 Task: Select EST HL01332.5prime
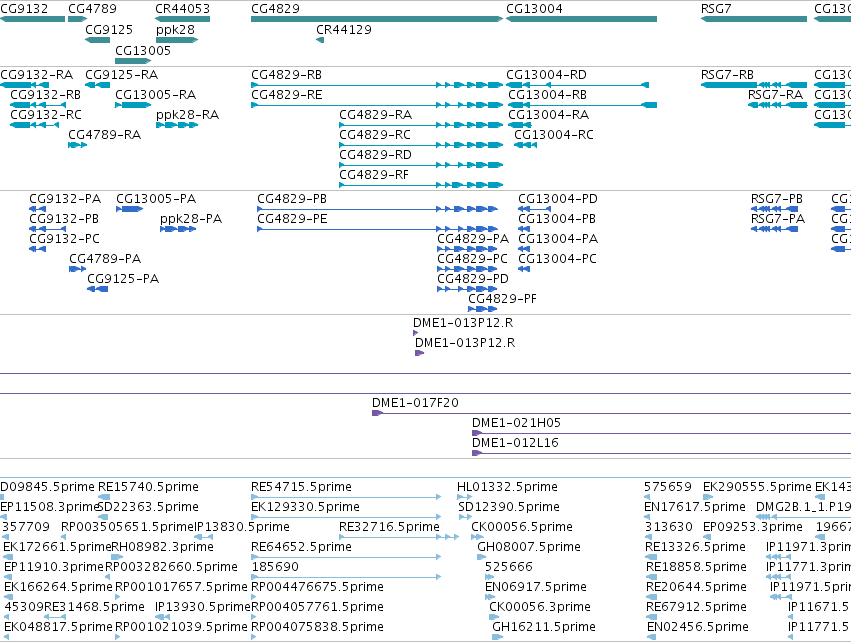coord(507,487)
